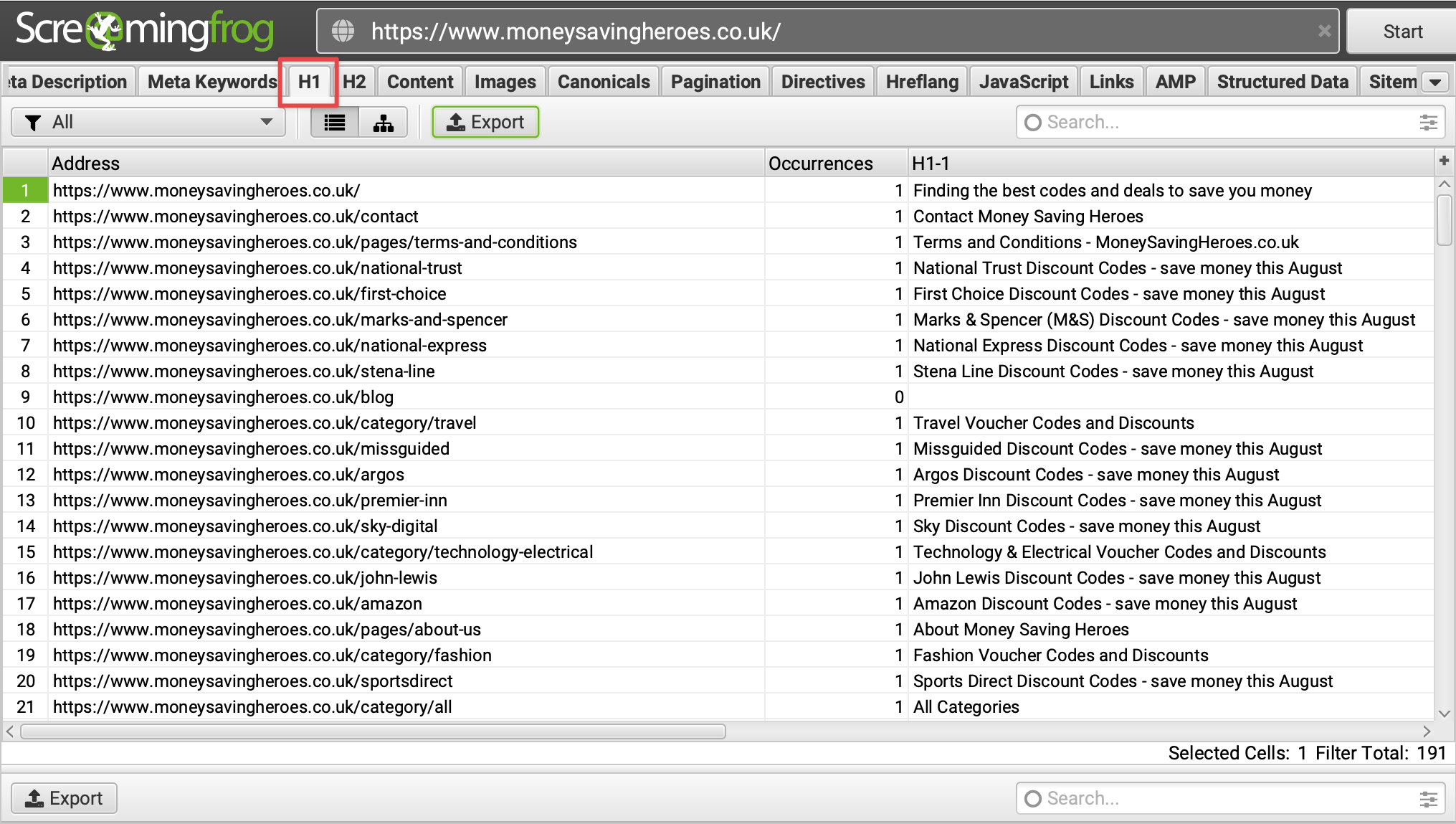Open the All filter dropdown
Image resolution: width=1456 pixels, height=824 pixels.
(x=148, y=122)
